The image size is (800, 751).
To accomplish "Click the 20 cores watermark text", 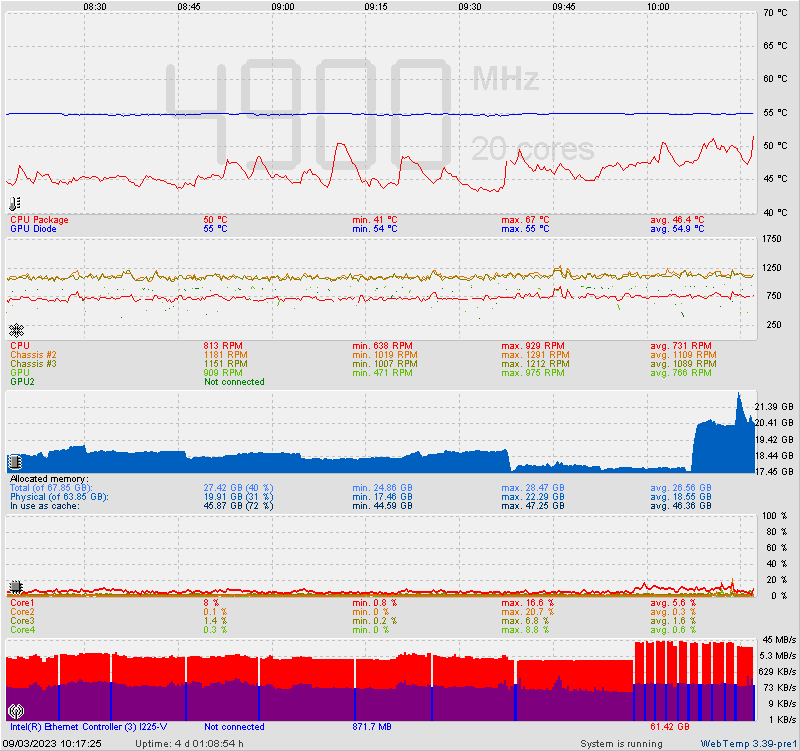I will (532, 149).
